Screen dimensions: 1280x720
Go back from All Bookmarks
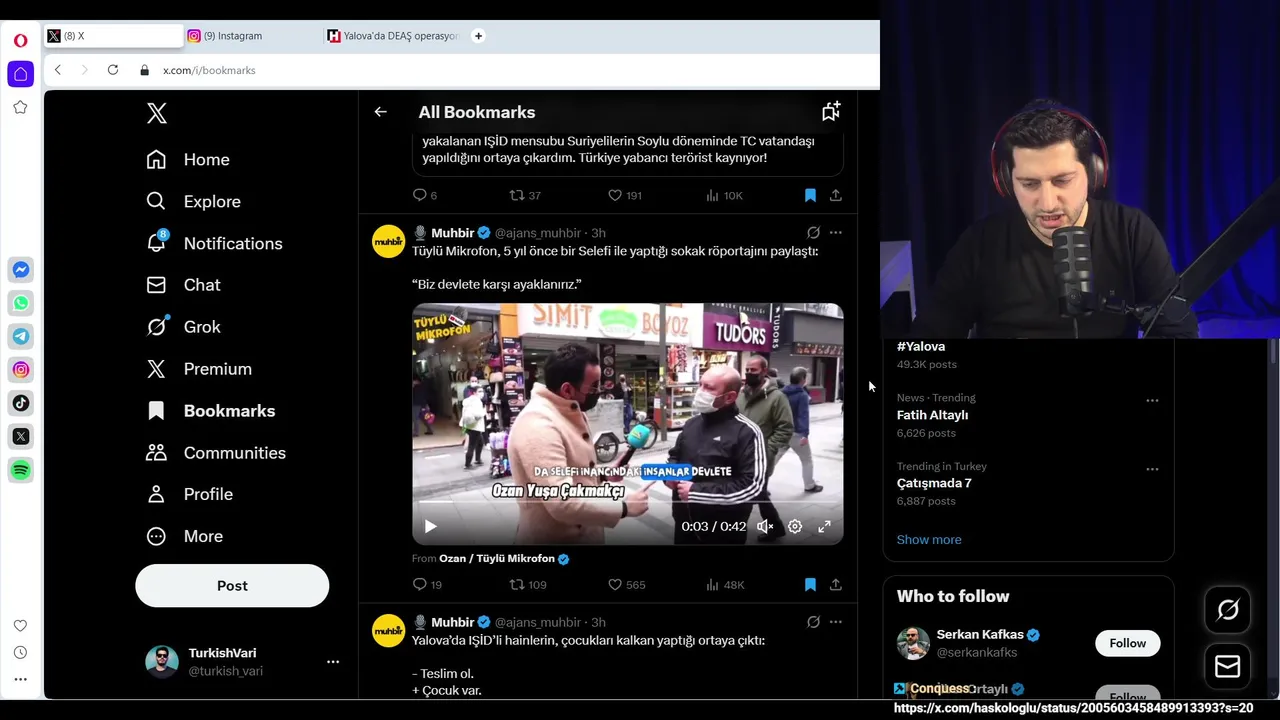click(380, 112)
